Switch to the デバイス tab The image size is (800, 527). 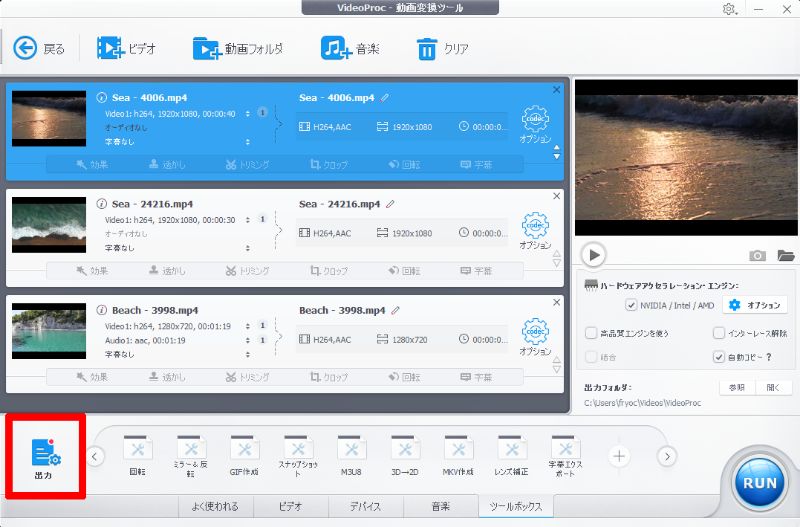click(x=365, y=506)
